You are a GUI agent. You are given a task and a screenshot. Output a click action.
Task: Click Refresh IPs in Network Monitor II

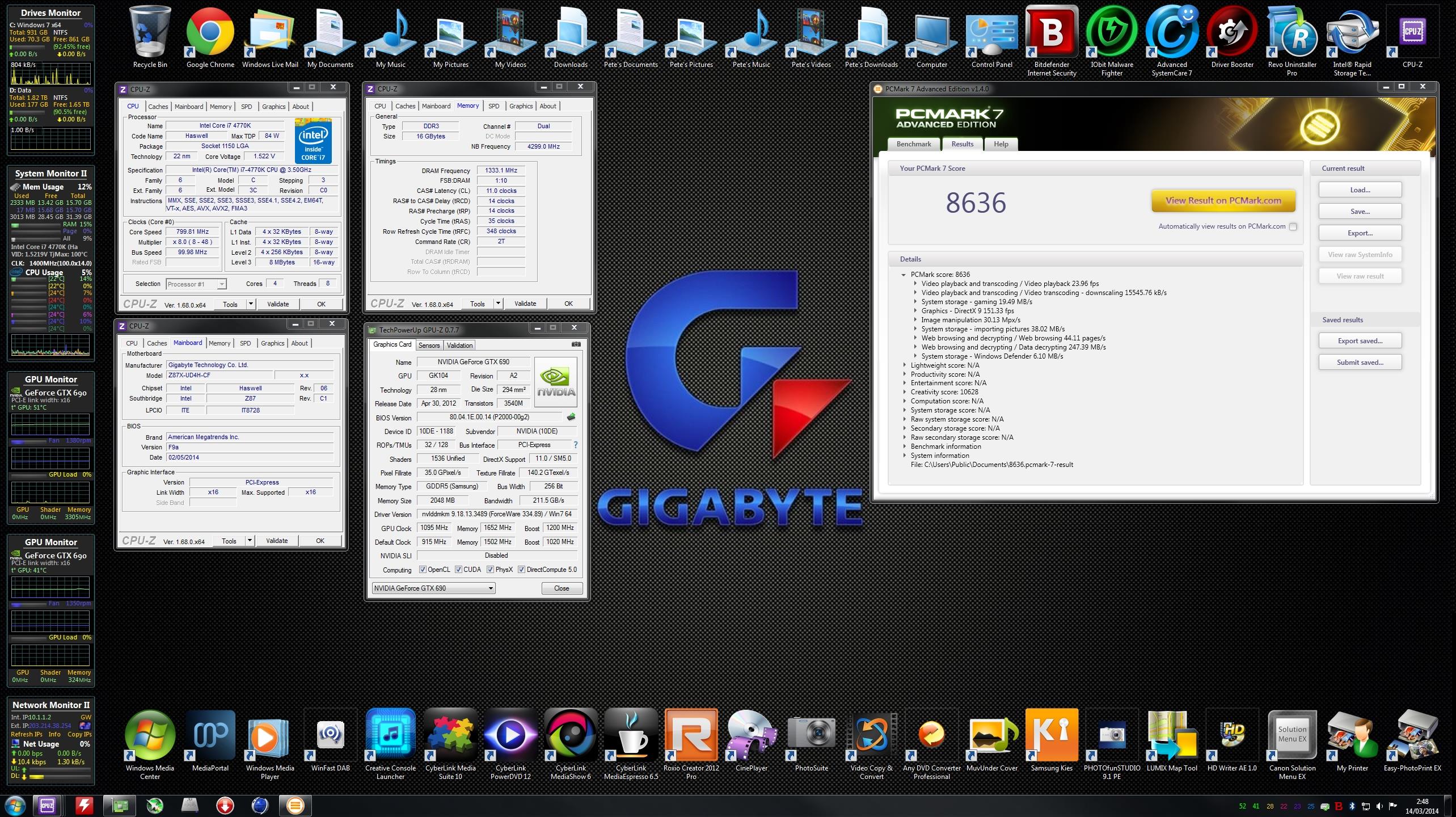[x=27, y=734]
